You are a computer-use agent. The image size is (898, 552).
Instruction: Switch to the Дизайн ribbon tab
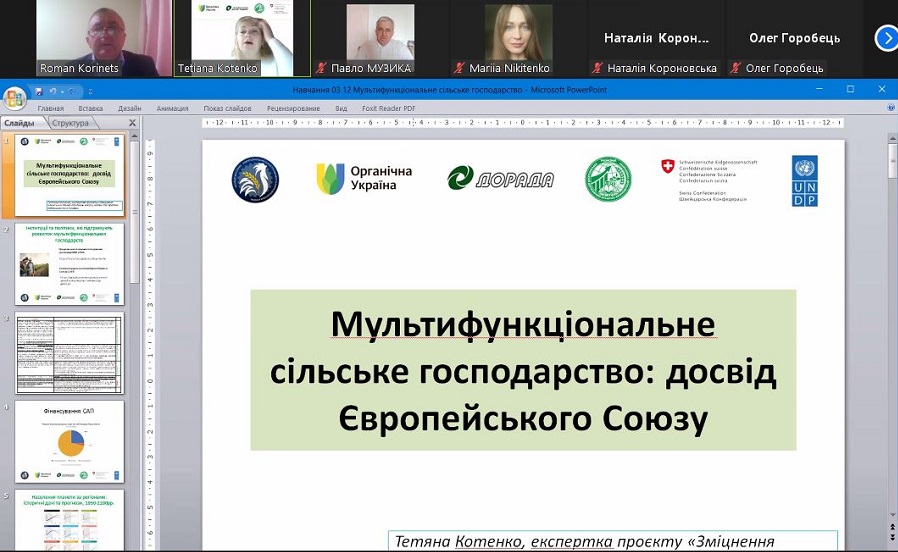click(x=129, y=108)
